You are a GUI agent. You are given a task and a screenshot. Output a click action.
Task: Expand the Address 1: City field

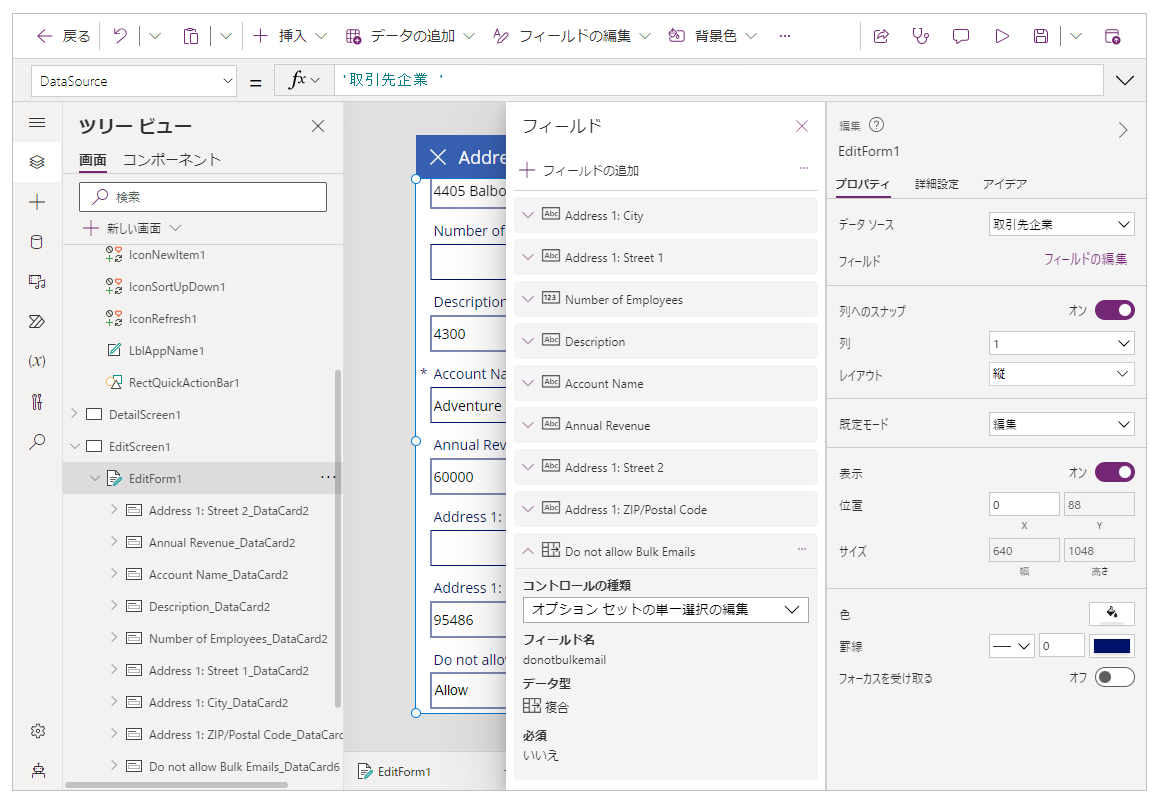coord(529,216)
